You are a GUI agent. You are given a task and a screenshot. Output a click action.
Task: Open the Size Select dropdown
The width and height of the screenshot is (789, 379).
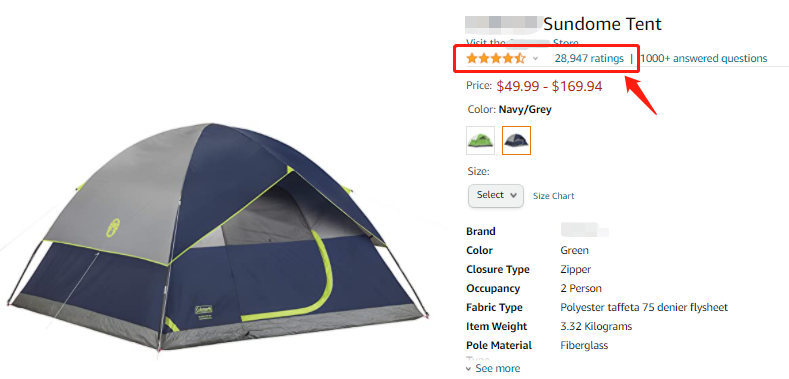496,195
